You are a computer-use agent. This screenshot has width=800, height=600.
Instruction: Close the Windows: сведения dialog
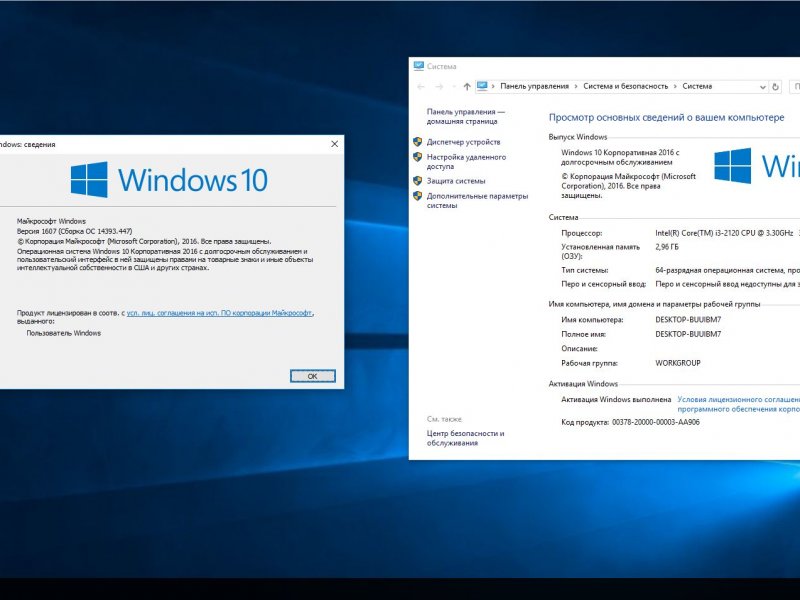[335, 144]
